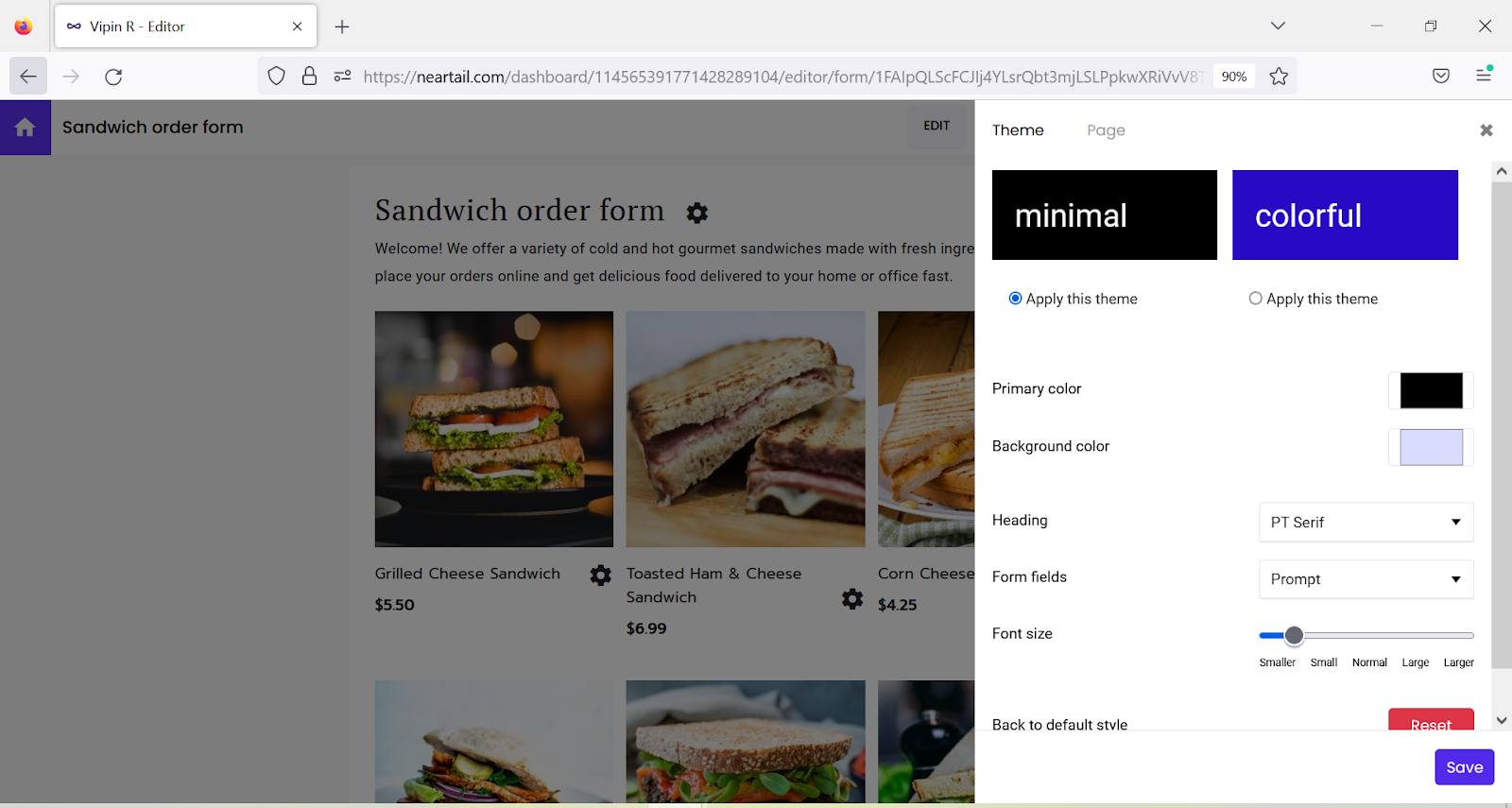
Task: Open the Form fields style dropdown
Action: (x=1365, y=578)
